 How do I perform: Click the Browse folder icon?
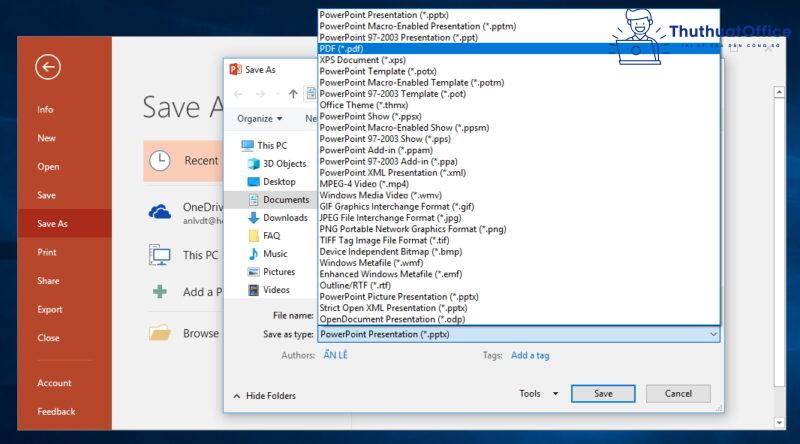click(x=160, y=333)
